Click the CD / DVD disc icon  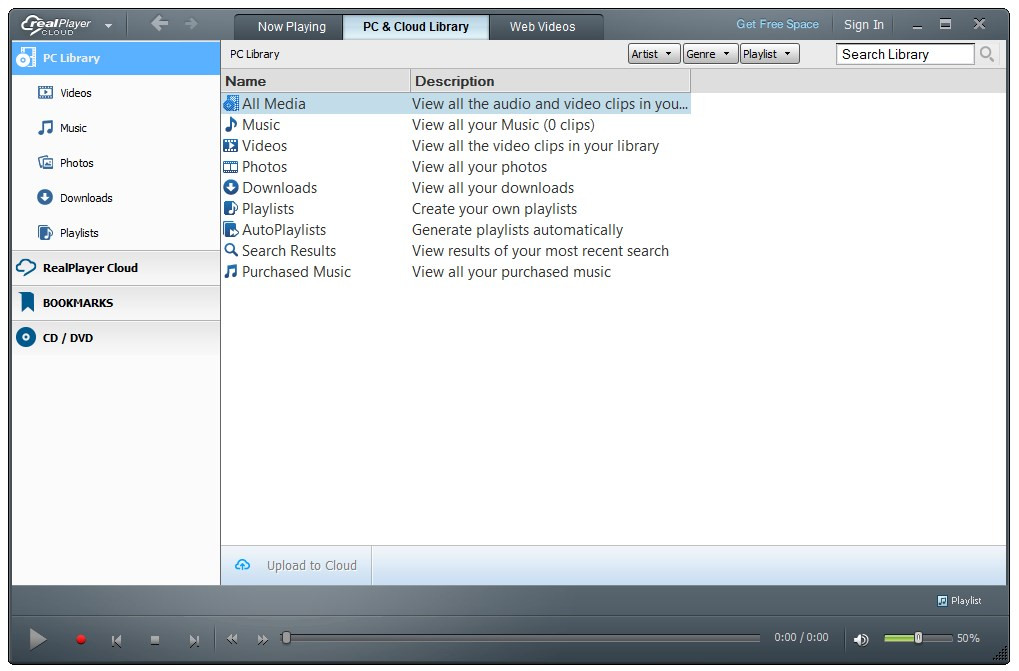[x=26, y=337]
